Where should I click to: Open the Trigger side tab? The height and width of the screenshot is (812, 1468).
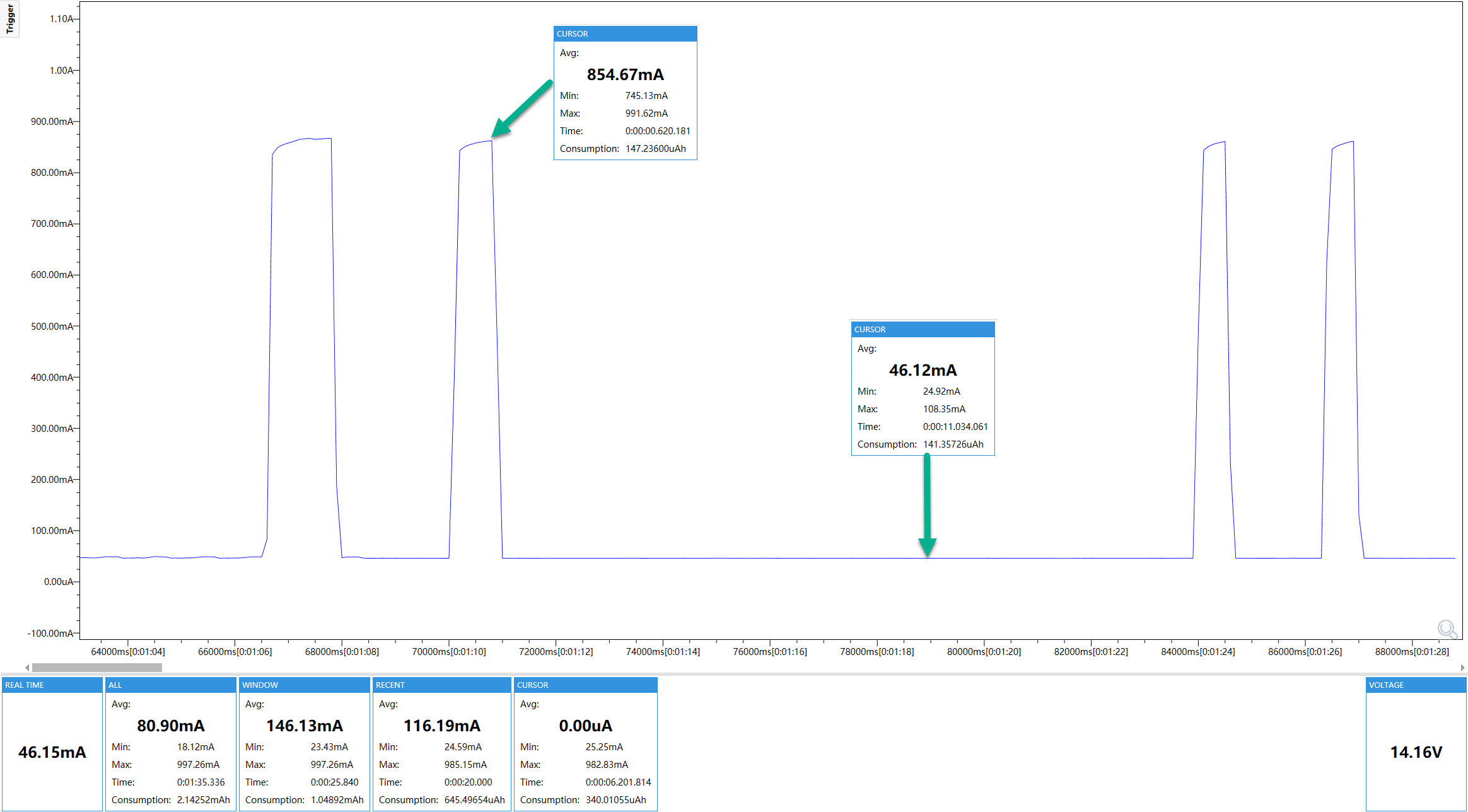coord(9,19)
